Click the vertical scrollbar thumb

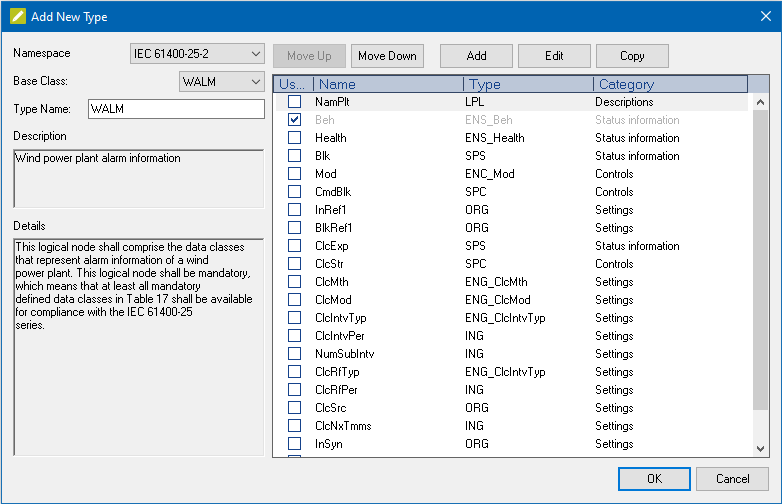(x=760, y=260)
